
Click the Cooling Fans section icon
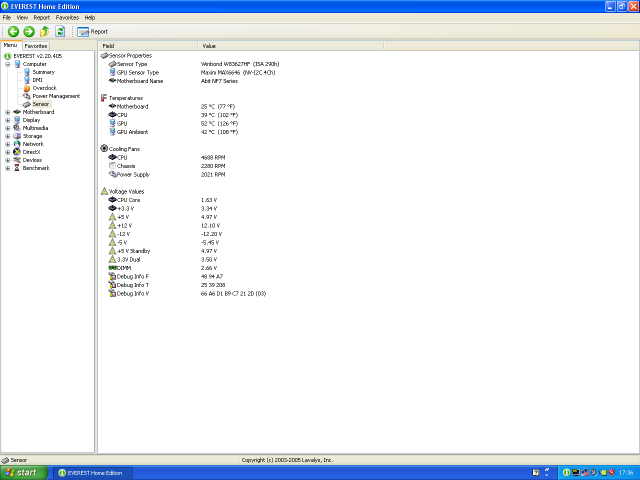click(104, 149)
